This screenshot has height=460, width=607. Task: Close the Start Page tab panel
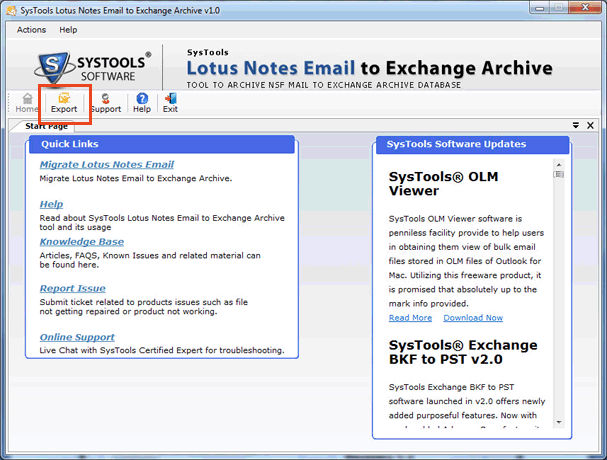[590, 125]
